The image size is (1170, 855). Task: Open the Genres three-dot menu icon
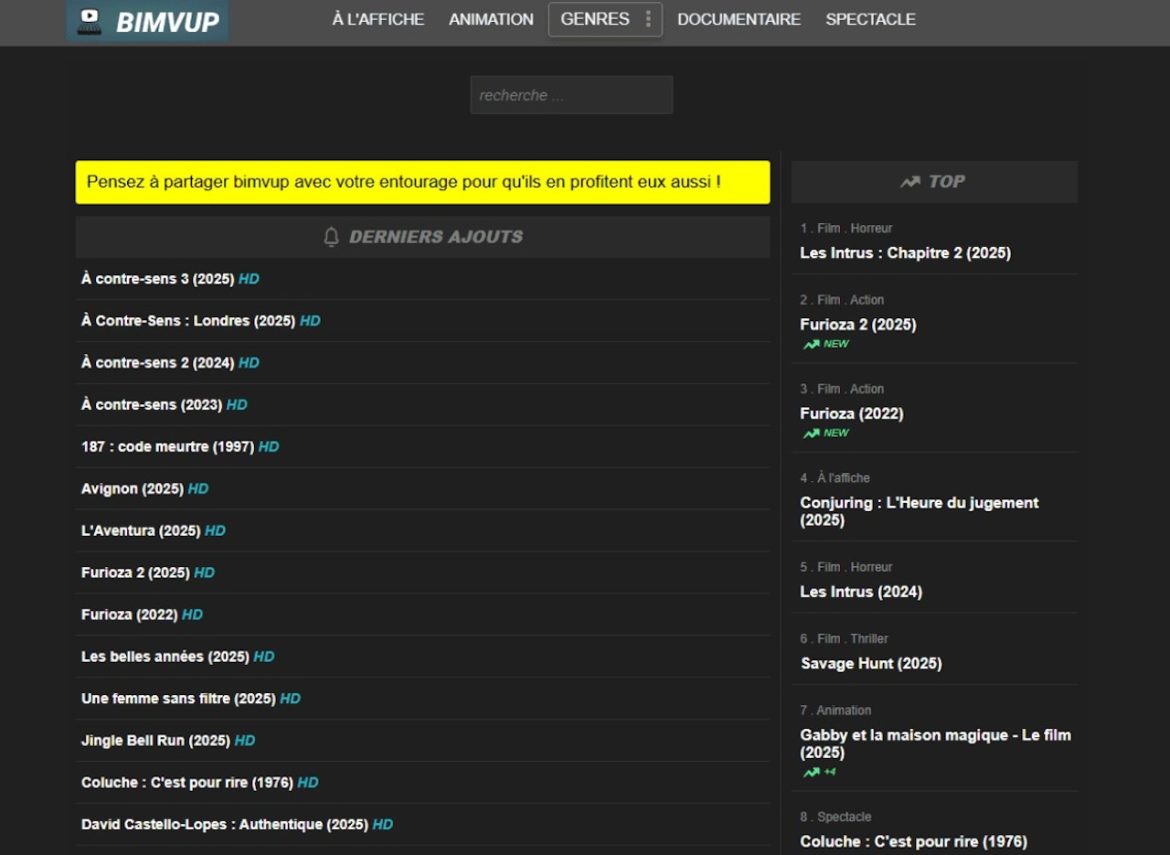tap(648, 19)
